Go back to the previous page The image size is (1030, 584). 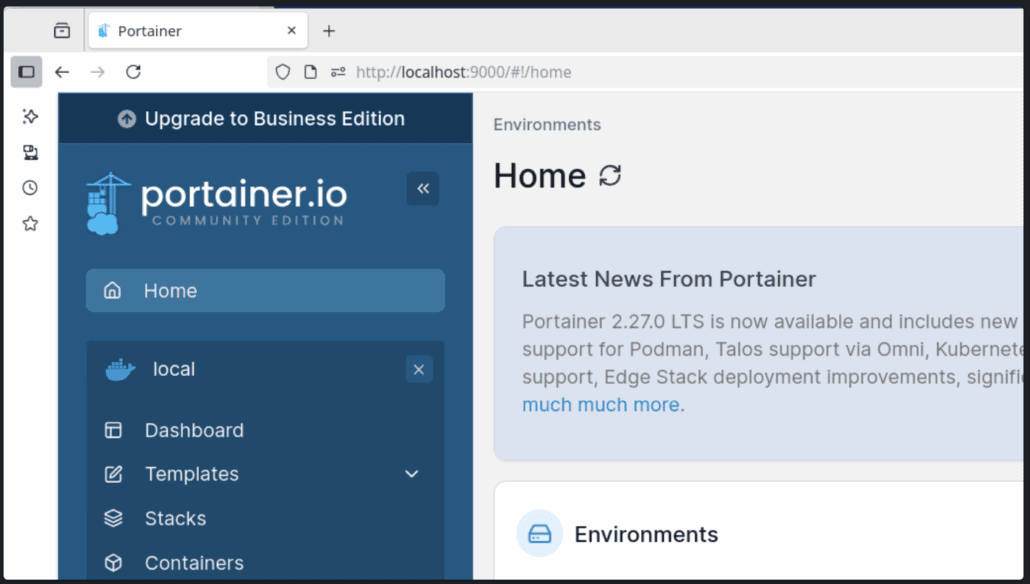point(62,72)
